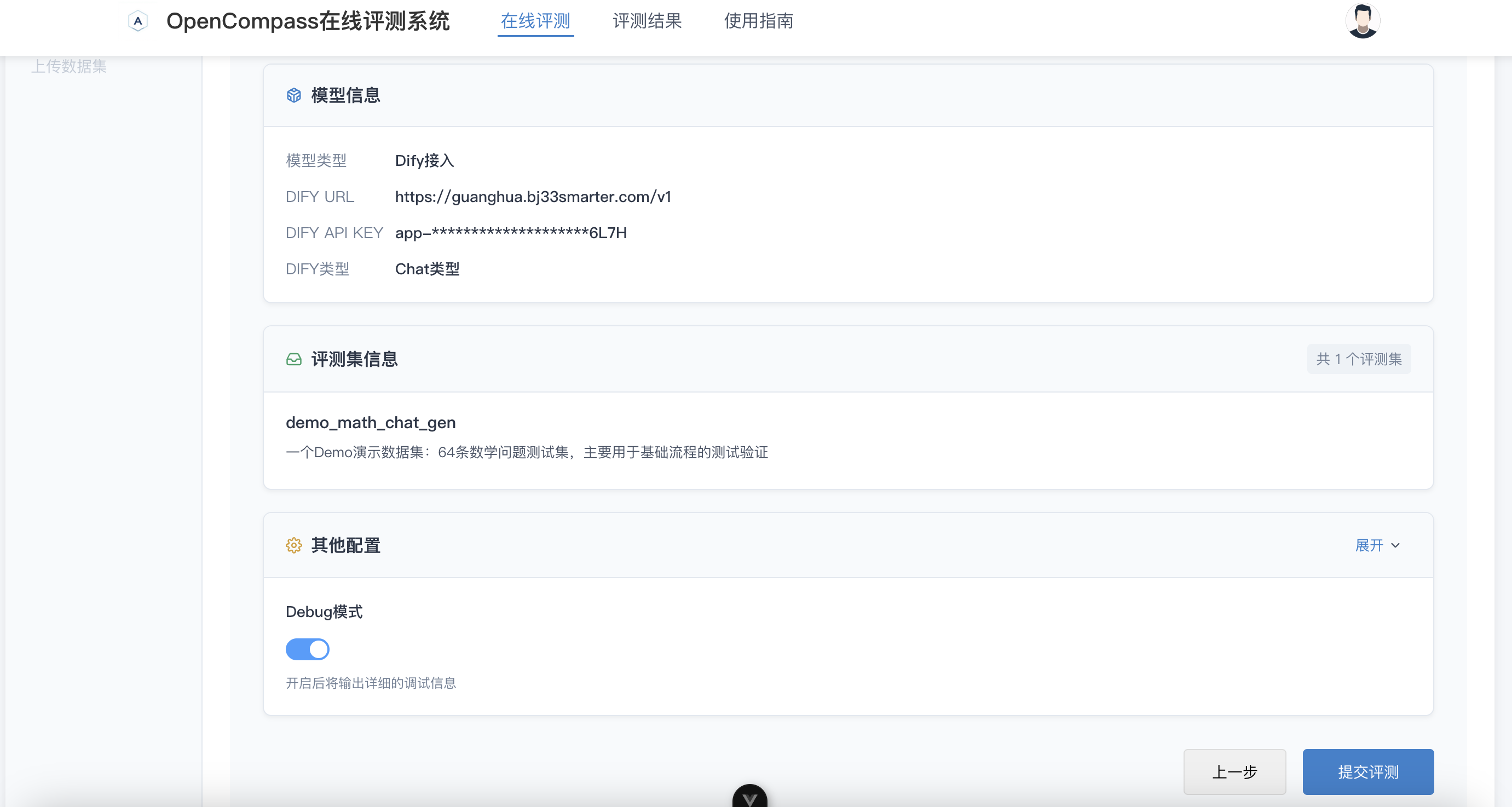This screenshot has height=807, width=1512.
Task: Click the DIFY类型 field label
Action: point(318,269)
